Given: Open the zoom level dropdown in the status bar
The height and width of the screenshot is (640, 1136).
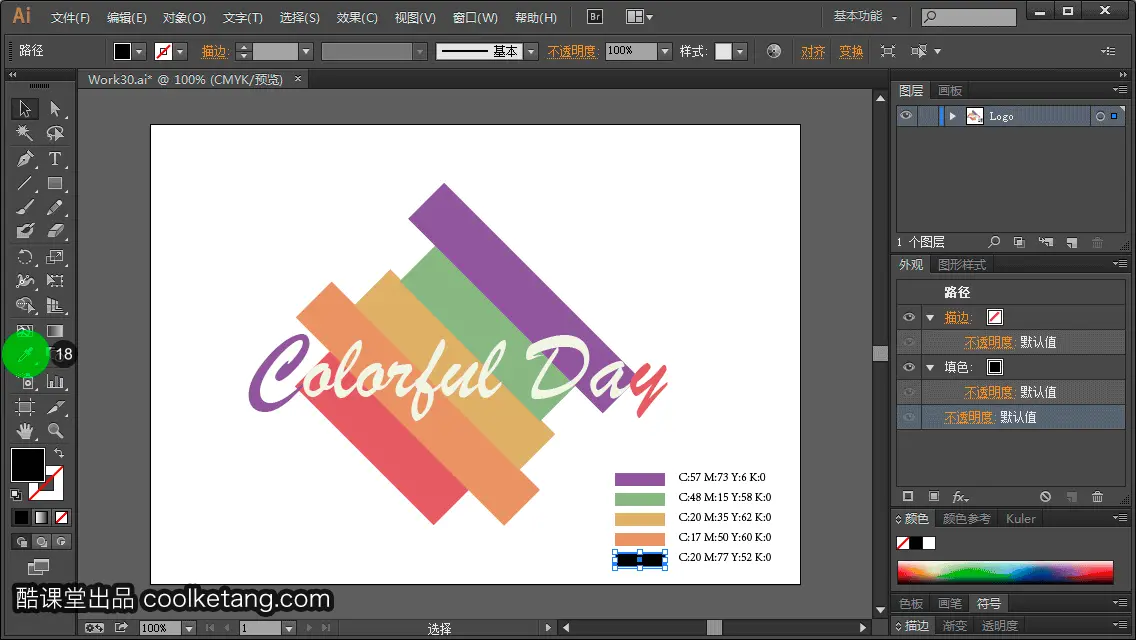Looking at the screenshot, I should click(x=188, y=628).
